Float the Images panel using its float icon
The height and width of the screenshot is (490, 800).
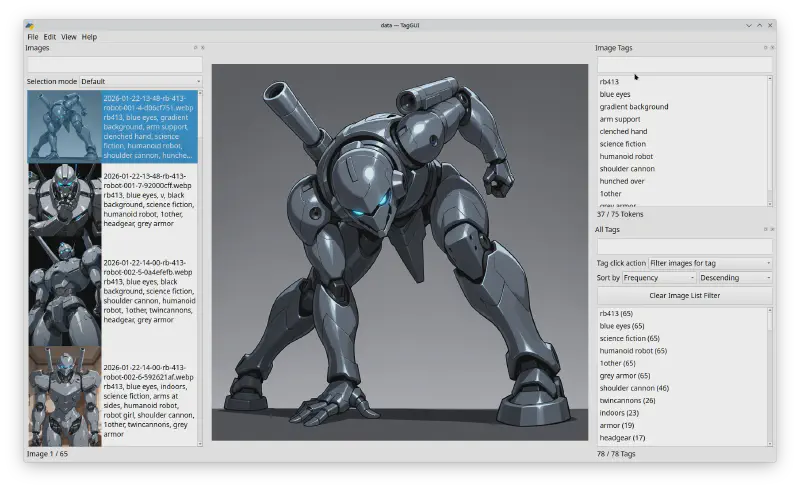195,48
